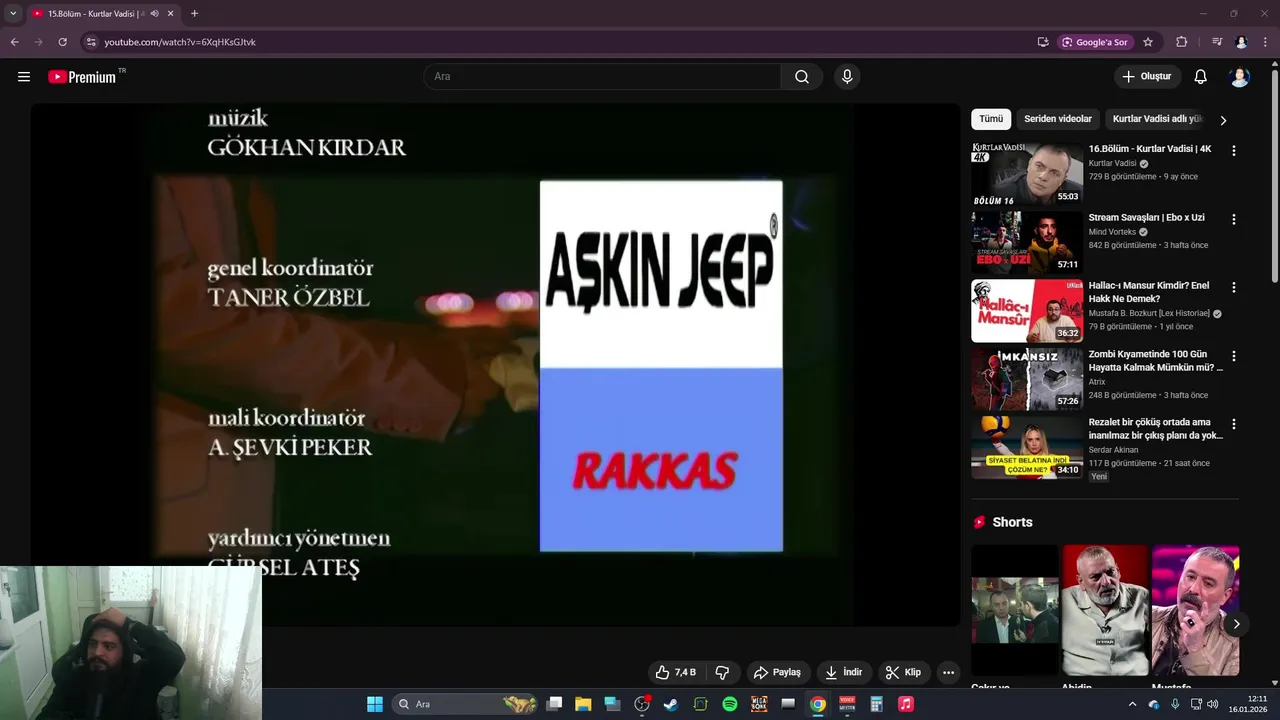Open more actions below the video
1280x720 pixels.
pyautogui.click(x=948, y=672)
